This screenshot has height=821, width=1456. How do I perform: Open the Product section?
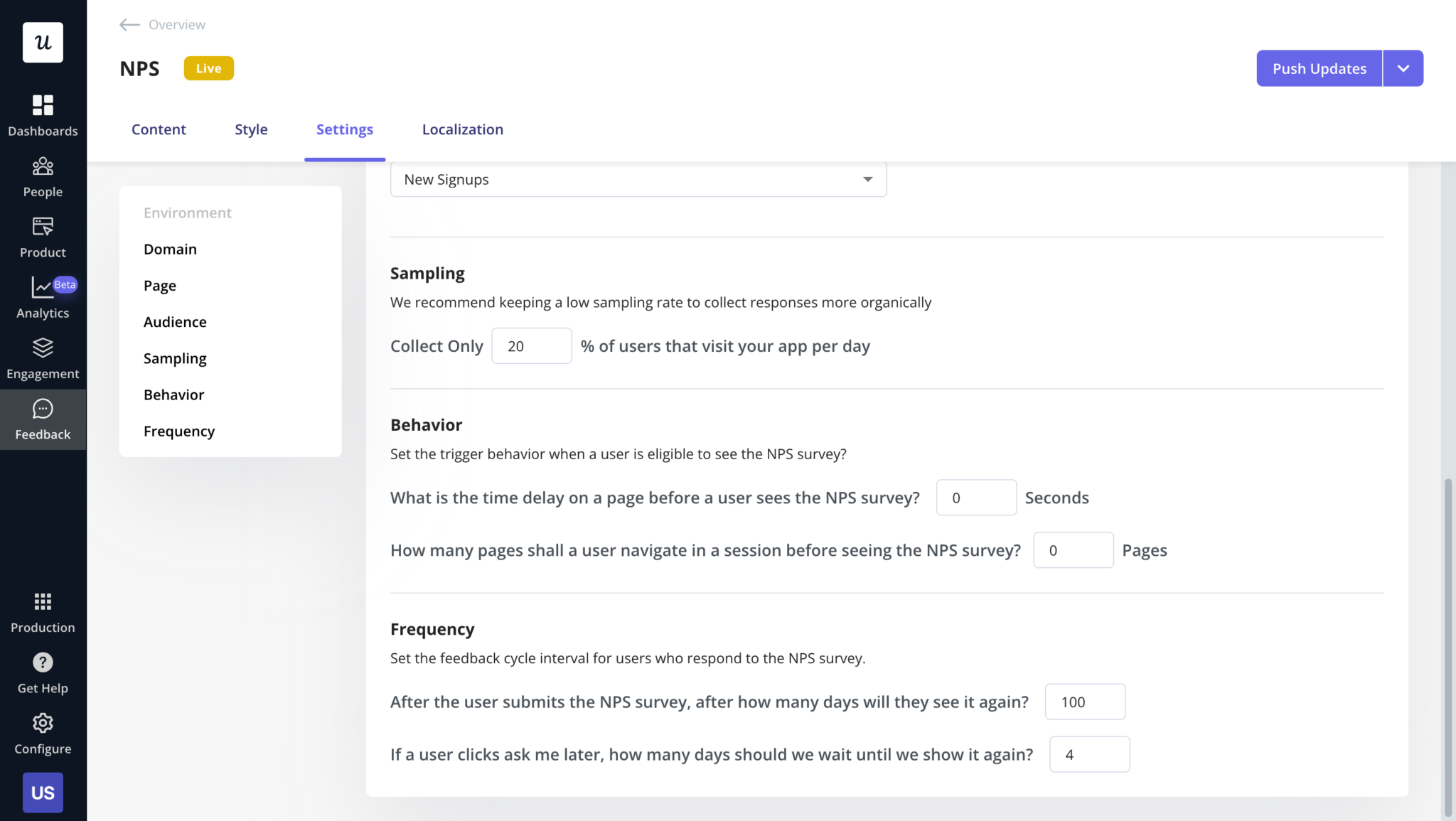(x=43, y=236)
